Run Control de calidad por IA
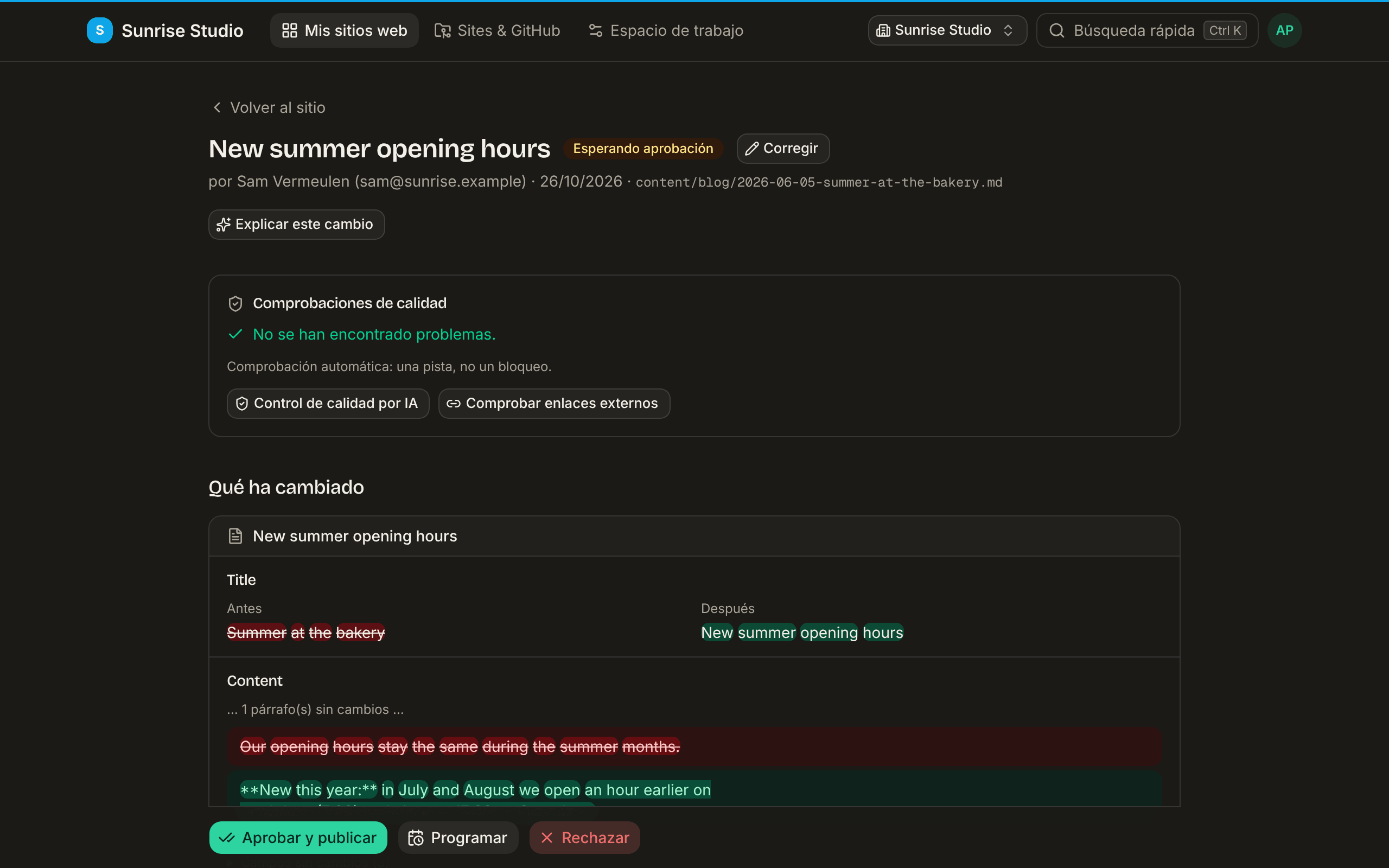This screenshot has width=1389, height=868. pyautogui.click(x=328, y=404)
